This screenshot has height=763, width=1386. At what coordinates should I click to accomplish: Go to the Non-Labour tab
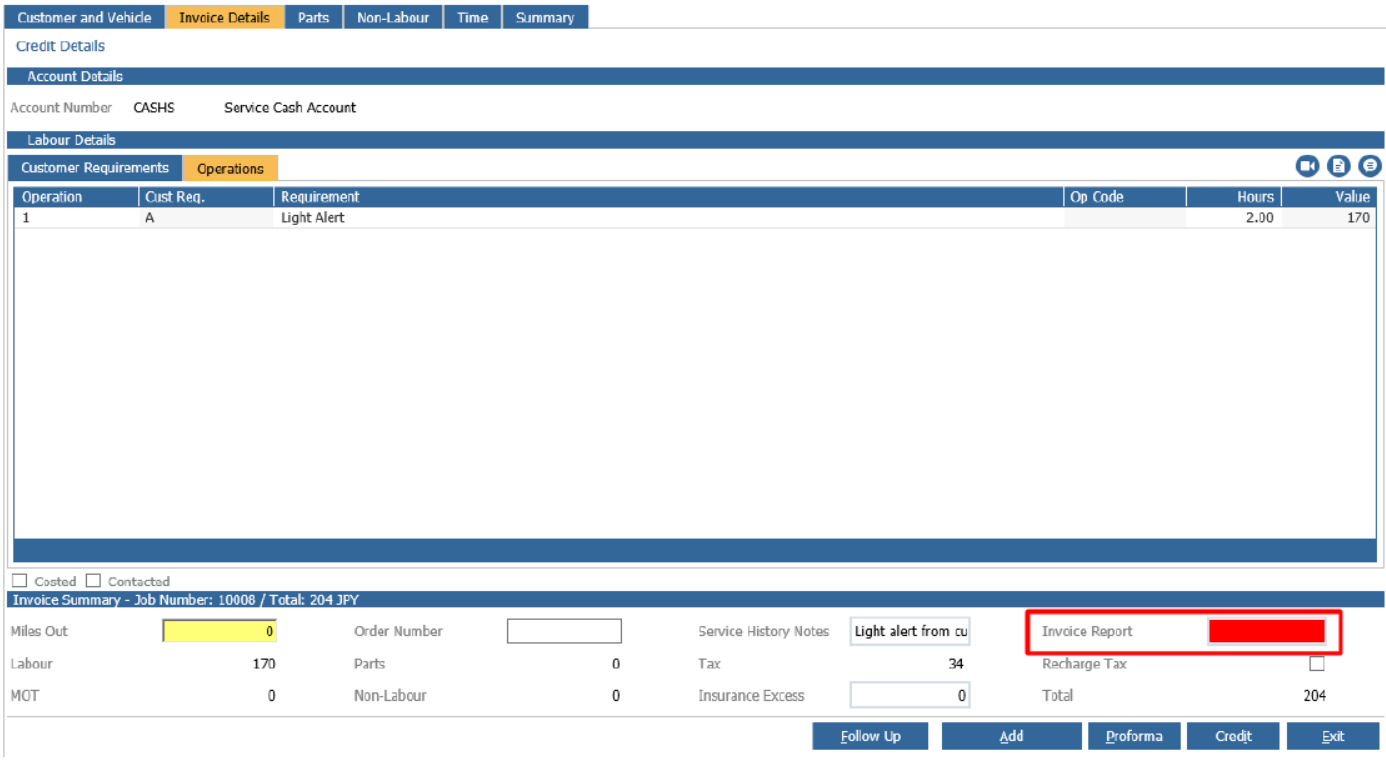(393, 17)
